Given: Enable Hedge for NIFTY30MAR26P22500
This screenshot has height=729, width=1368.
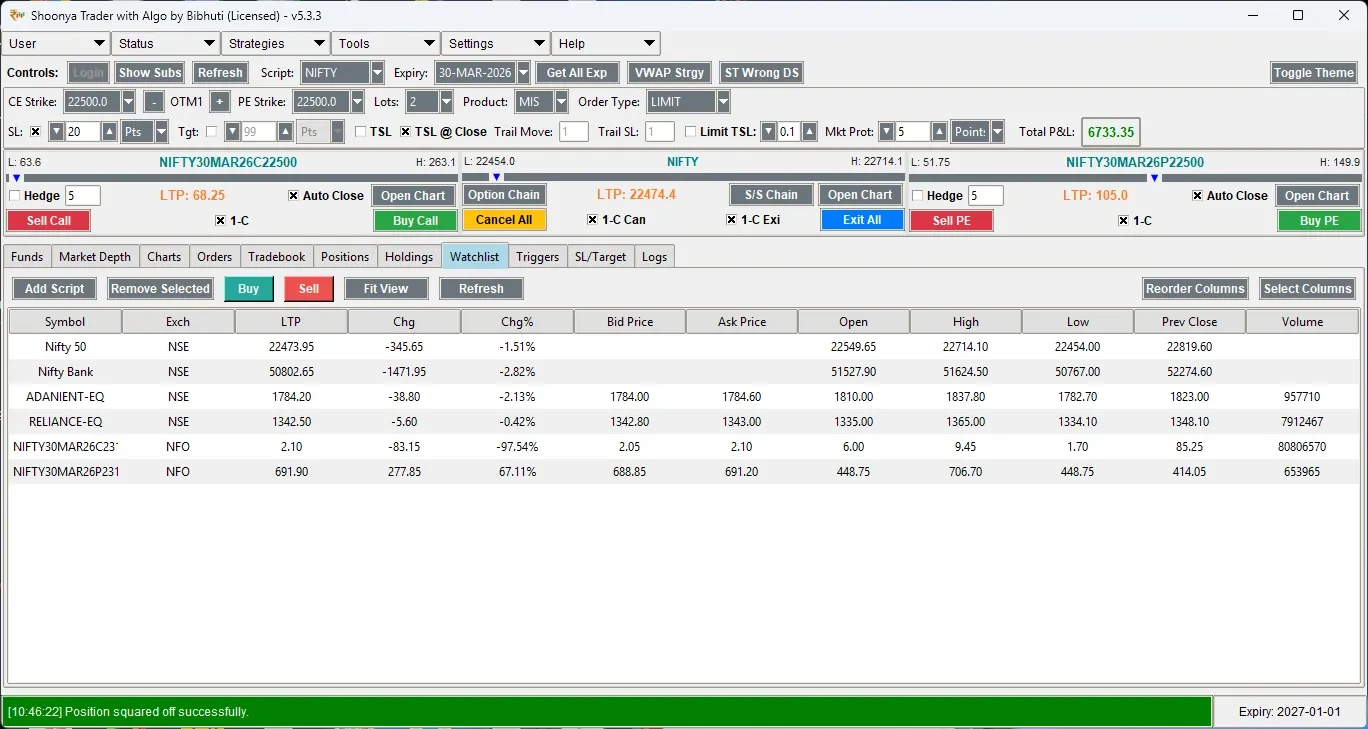Looking at the screenshot, I should (x=919, y=196).
